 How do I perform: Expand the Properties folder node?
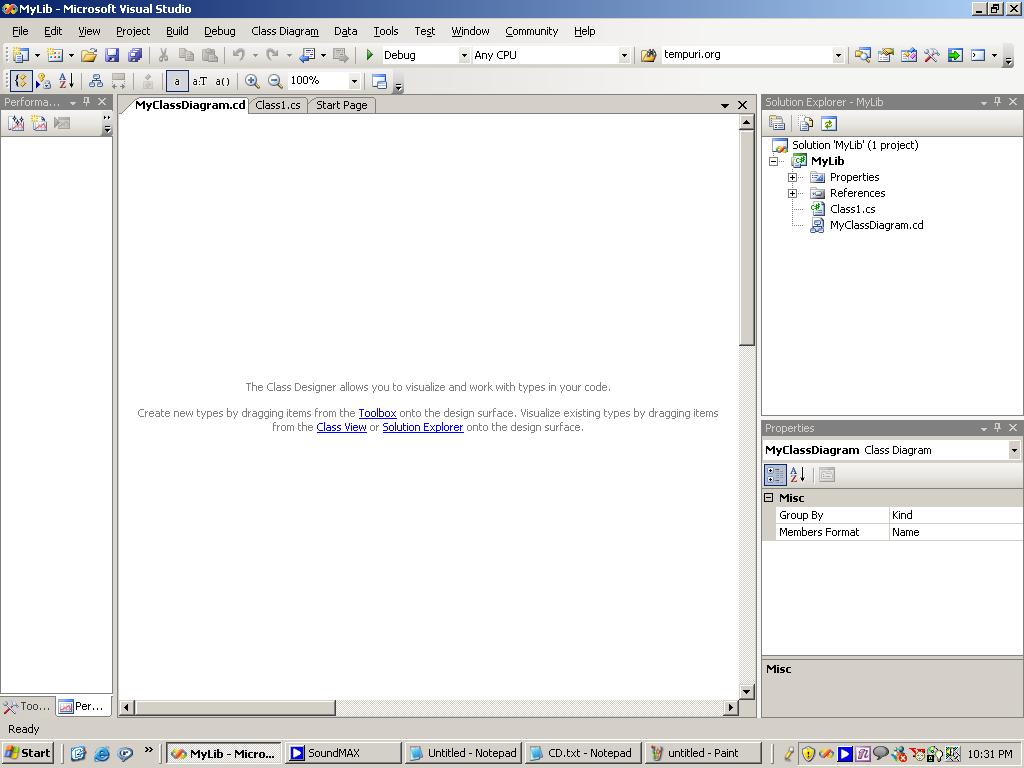click(x=792, y=178)
